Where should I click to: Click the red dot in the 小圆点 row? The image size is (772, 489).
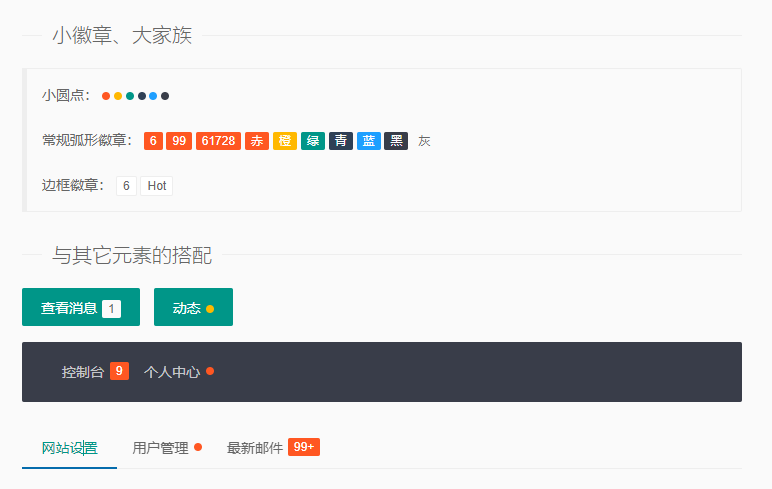tap(106, 96)
